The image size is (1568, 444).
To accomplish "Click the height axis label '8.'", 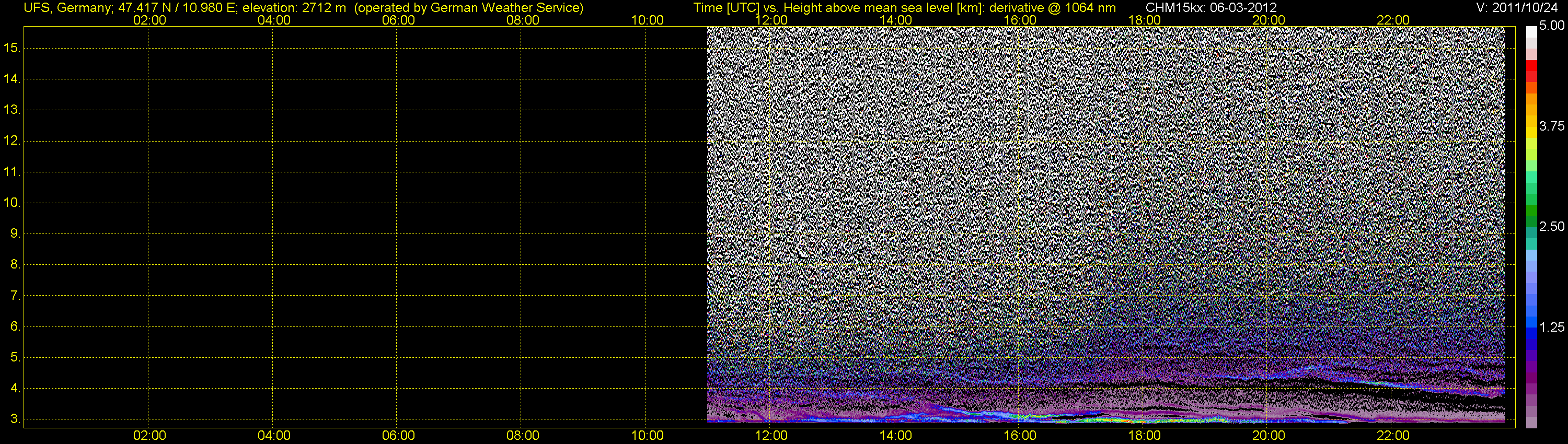I will 15,265.
